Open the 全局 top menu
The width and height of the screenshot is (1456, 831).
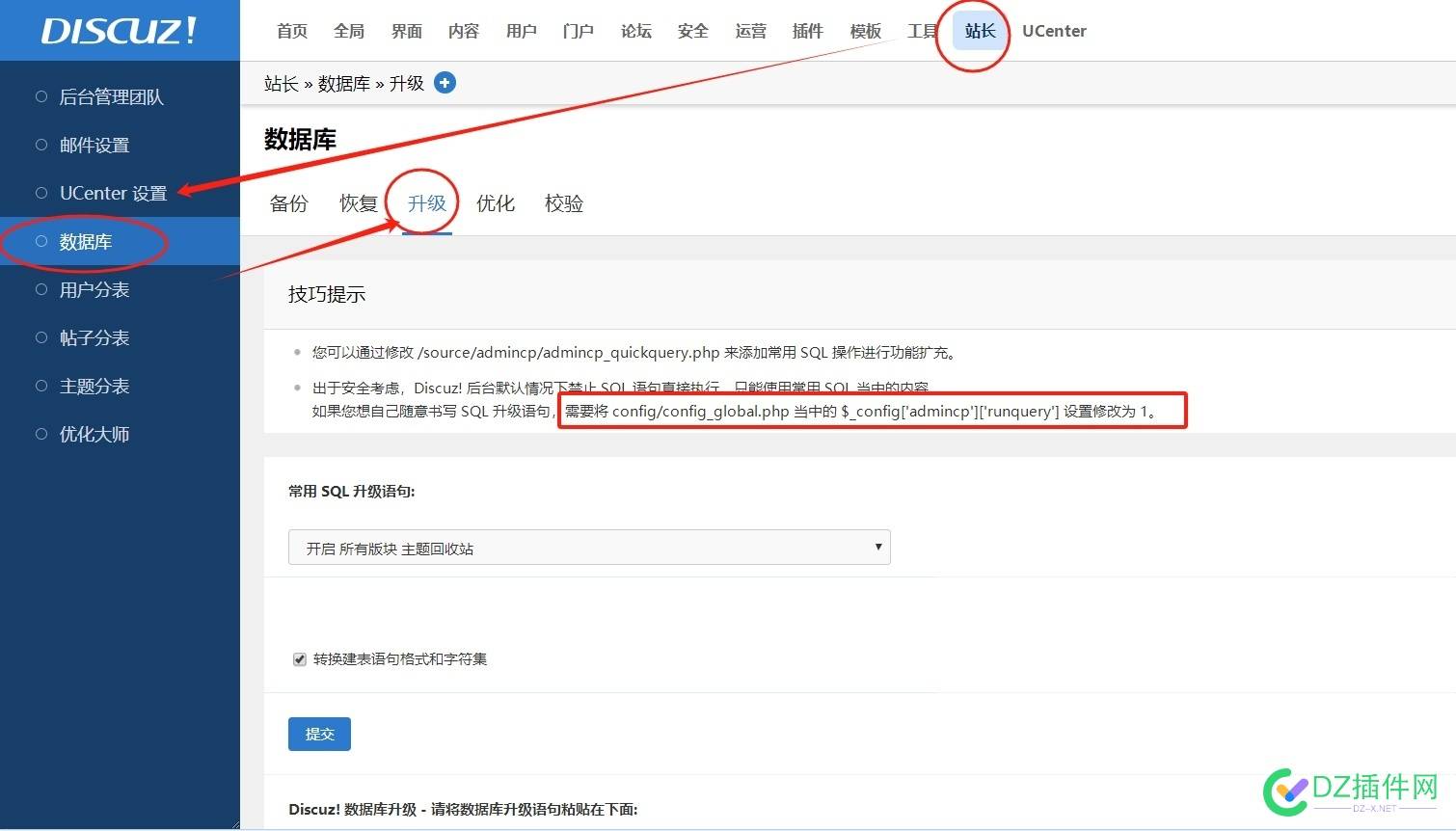[349, 31]
